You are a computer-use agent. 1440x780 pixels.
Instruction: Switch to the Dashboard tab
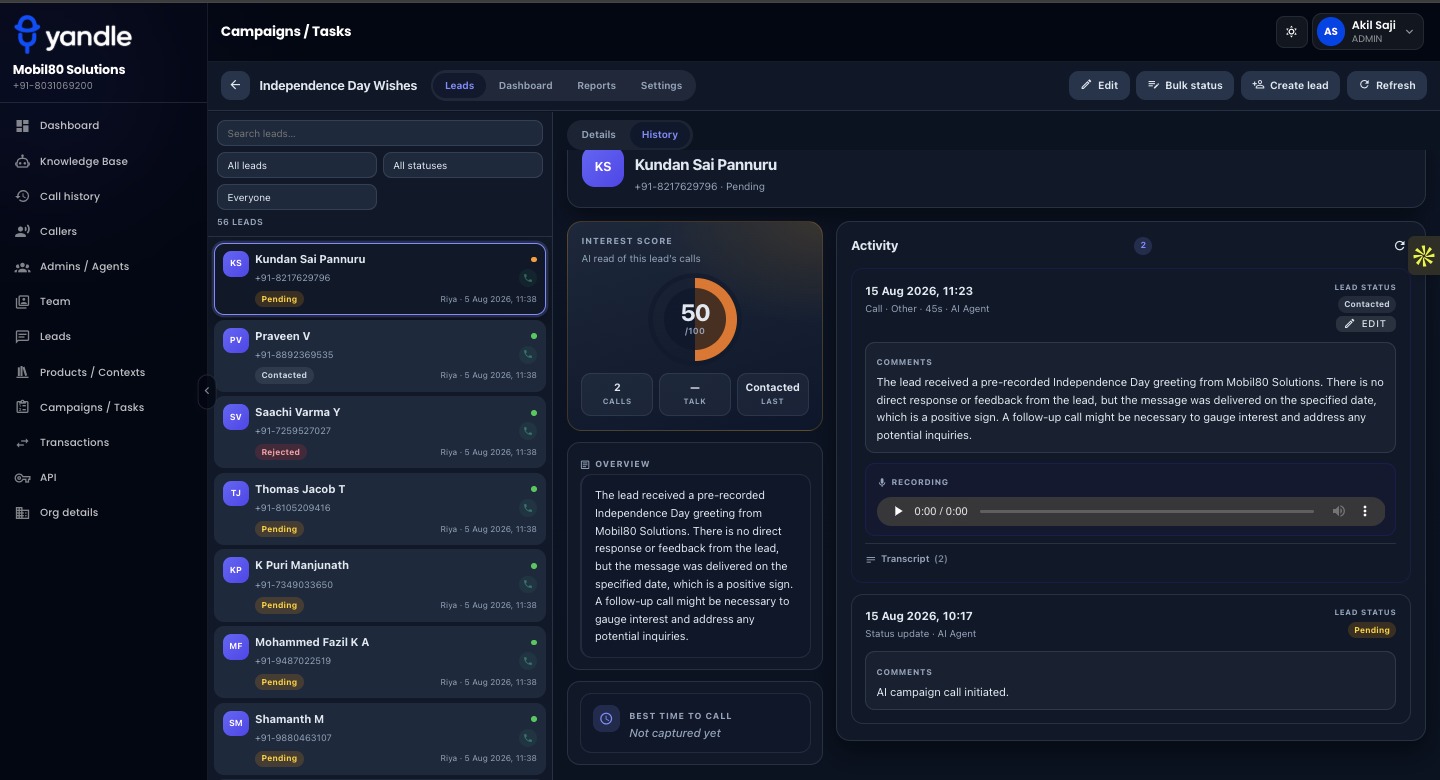coord(525,86)
